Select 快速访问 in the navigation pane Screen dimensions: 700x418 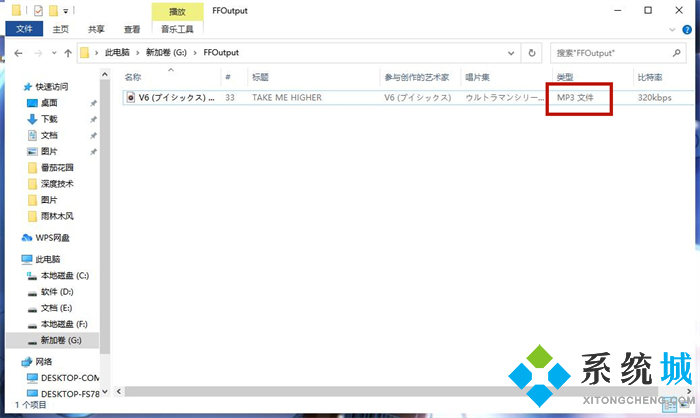(x=52, y=87)
